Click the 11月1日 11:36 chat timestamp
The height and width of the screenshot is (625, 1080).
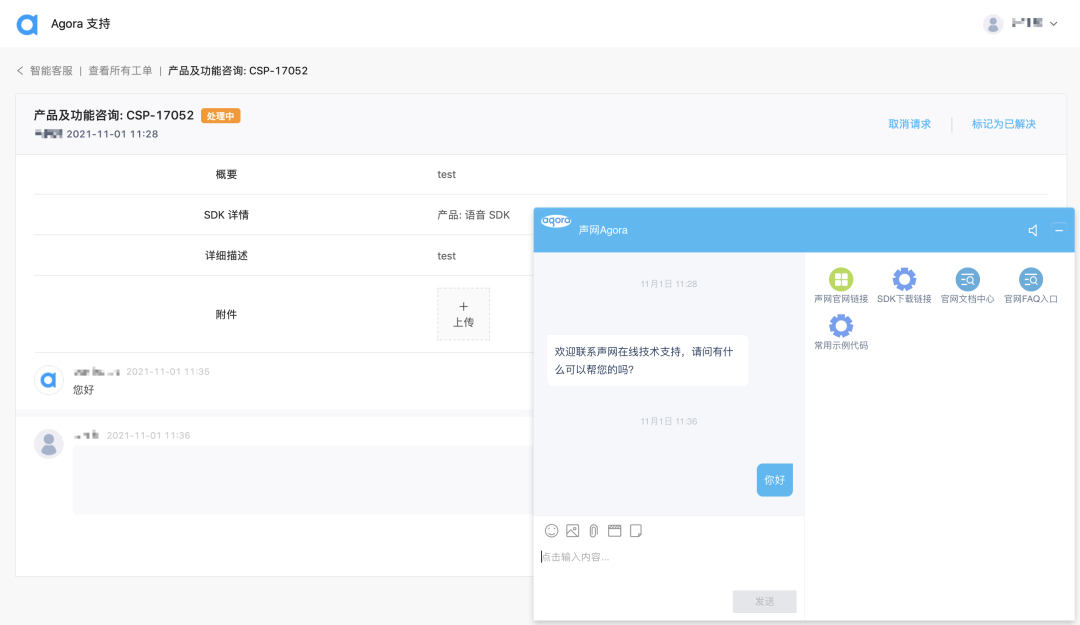click(669, 421)
